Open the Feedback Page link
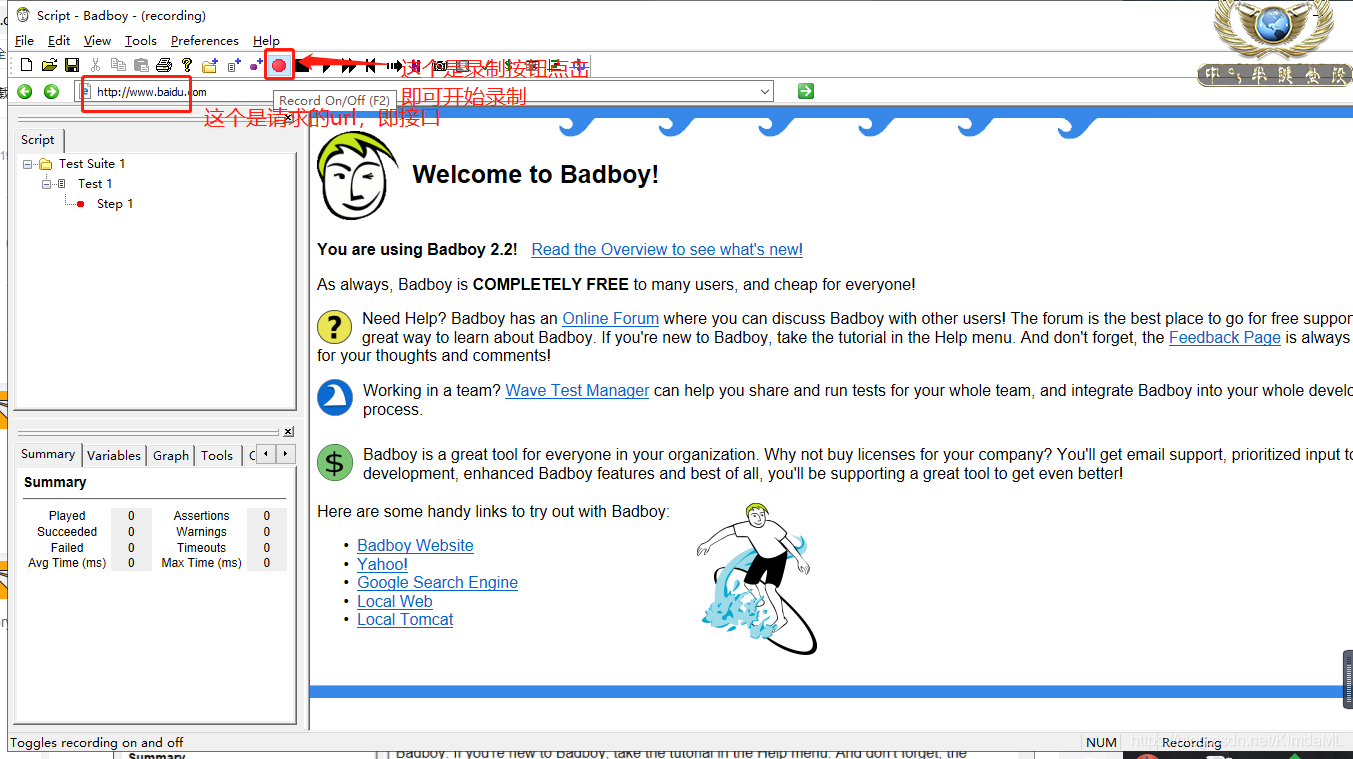Viewport: 1353px width, 759px height. 1225,338
